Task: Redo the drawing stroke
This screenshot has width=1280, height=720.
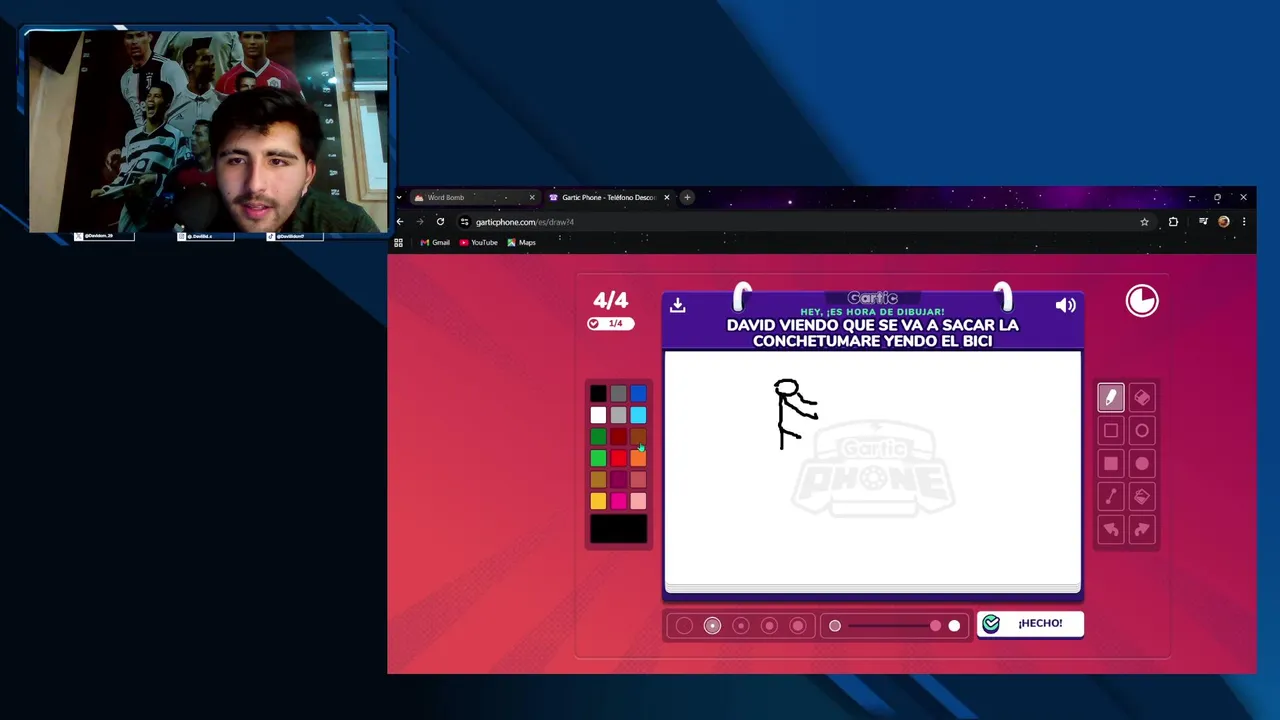Action: pyautogui.click(x=1142, y=530)
